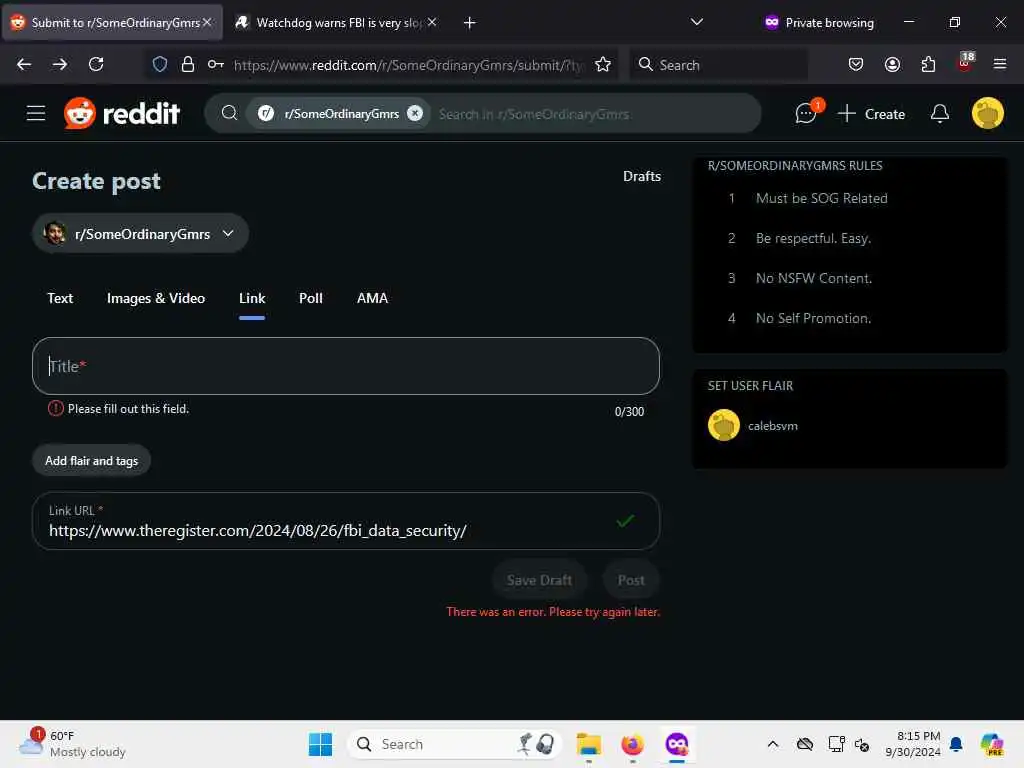Click the Post button
Viewport: 1024px width, 768px height.
[631, 581]
